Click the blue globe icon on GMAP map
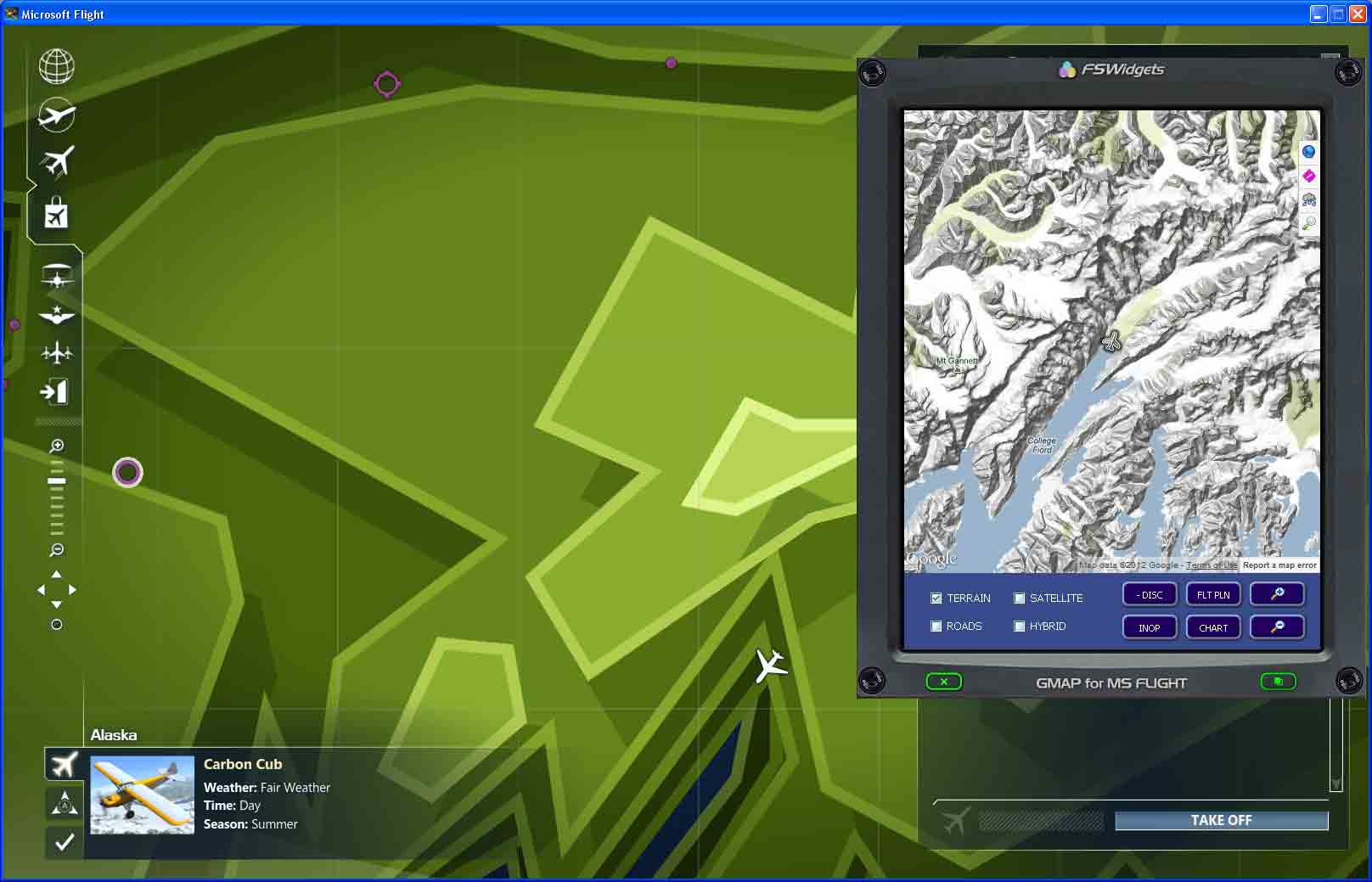 tap(1308, 152)
